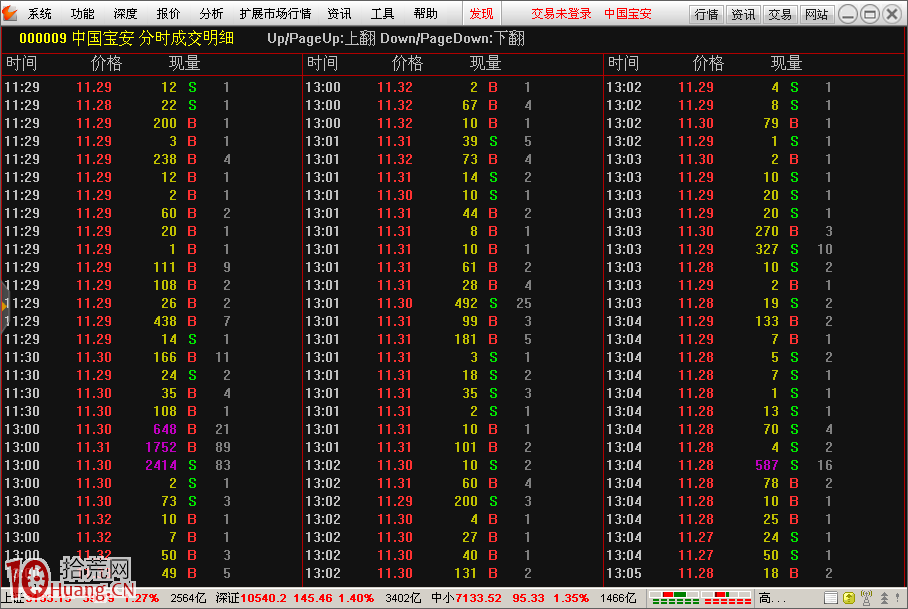
Task: Open the 工具 menu
Action: point(382,14)
